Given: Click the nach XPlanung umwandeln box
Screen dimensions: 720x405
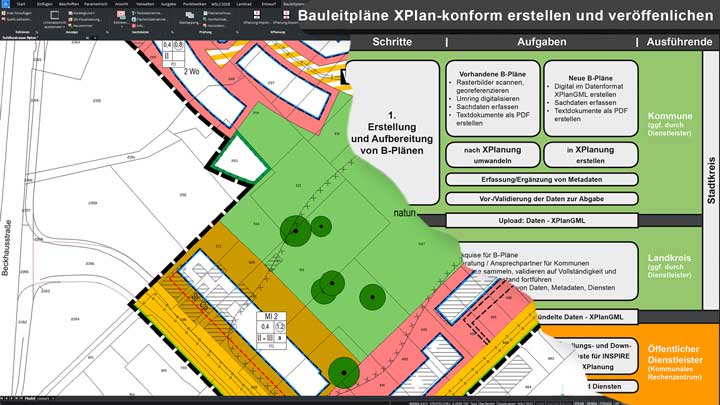Looking at the screenshot, I should point(493,155).
